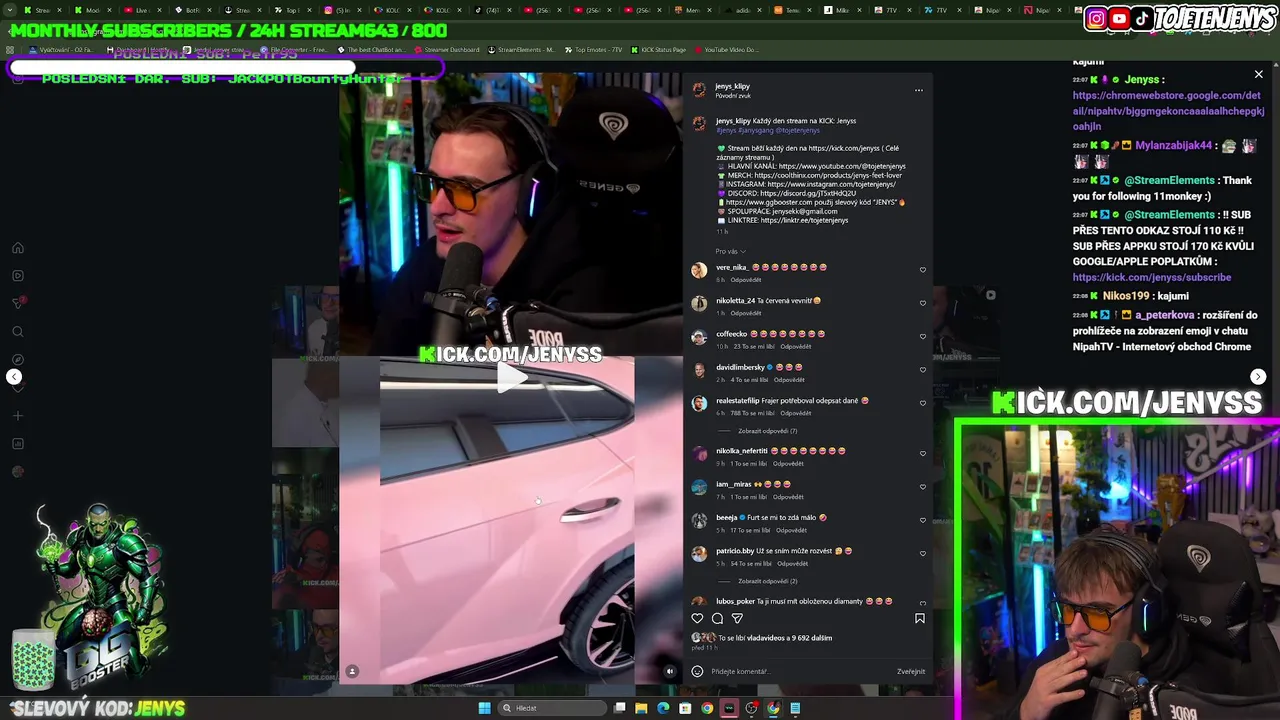Screen dimensions: 1280x720
Task: Open the Windows Start button
Action: tap(484, 708)
